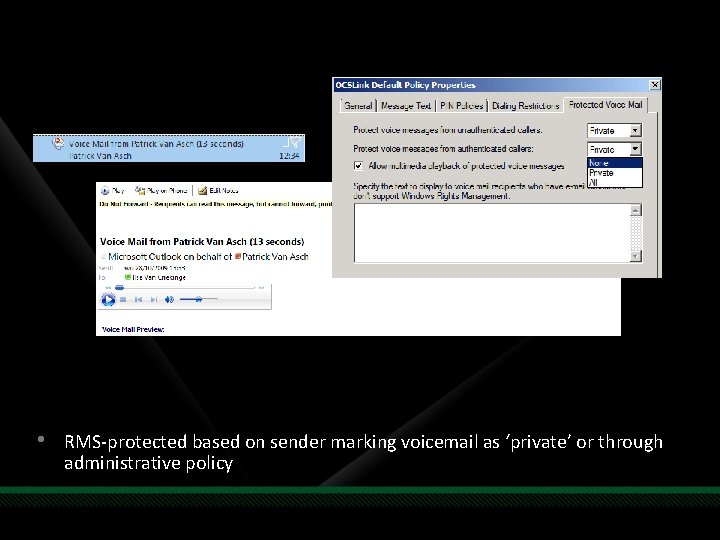Image resolution: width=720 pixels, height=540 pixels.
Task: Open the PIN Policies tab
Action: click(x=461, y=106)
